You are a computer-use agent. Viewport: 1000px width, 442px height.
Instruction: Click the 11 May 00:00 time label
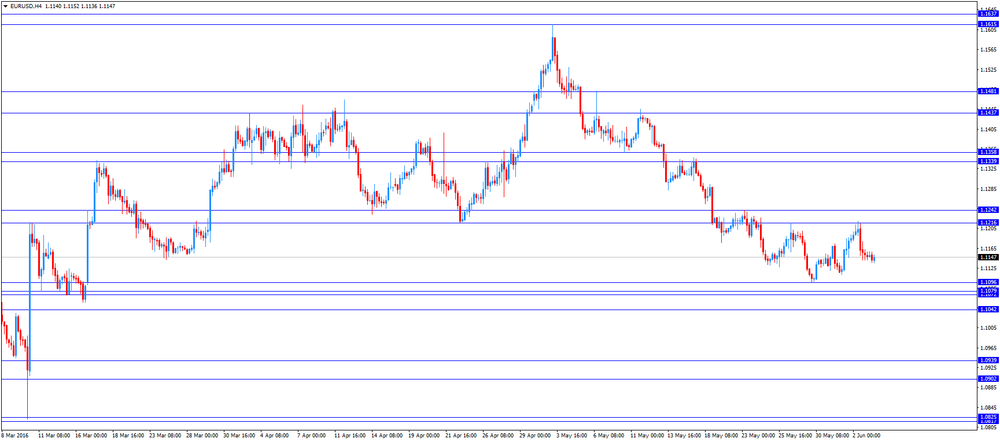click(x=646, y=436)
